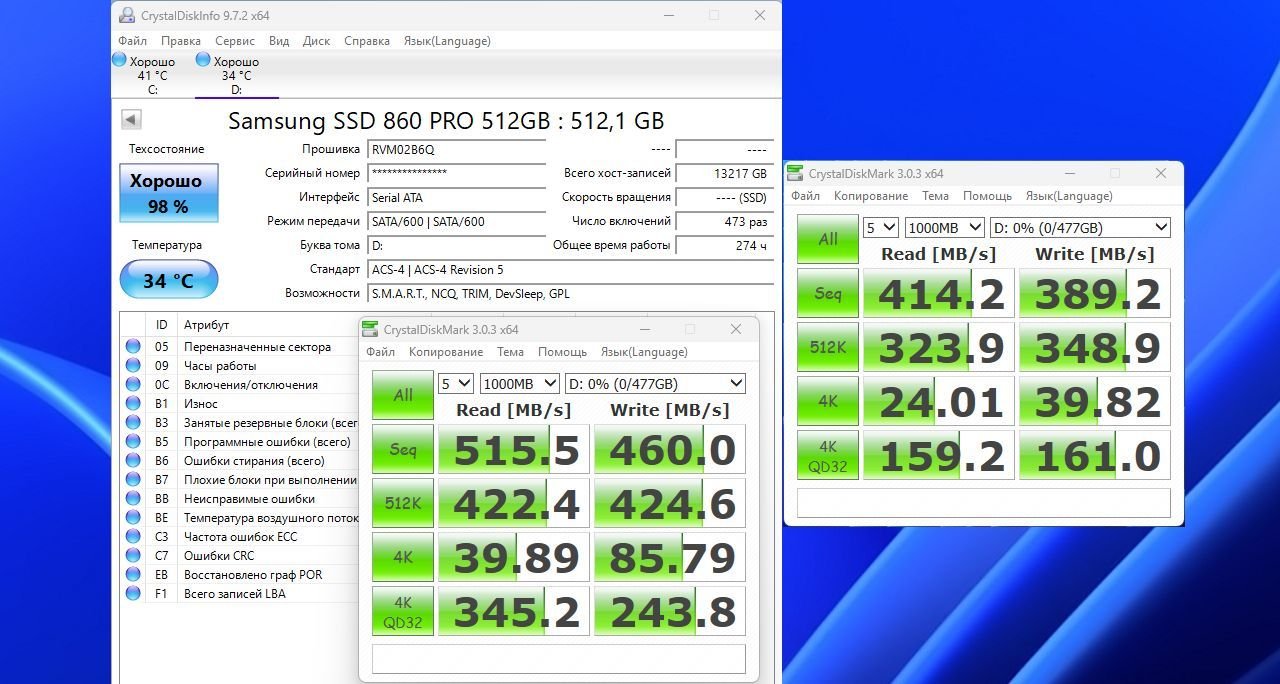
Task: Run 4K QD32 test in front CrystalDiskMark
Action: click(403, 611)
